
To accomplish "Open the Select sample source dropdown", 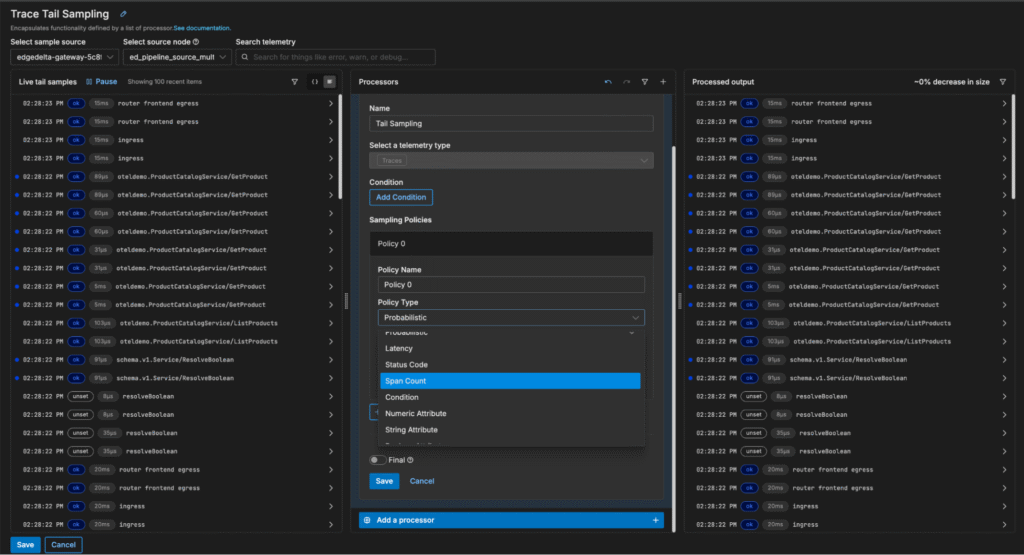I will (64, 58).
